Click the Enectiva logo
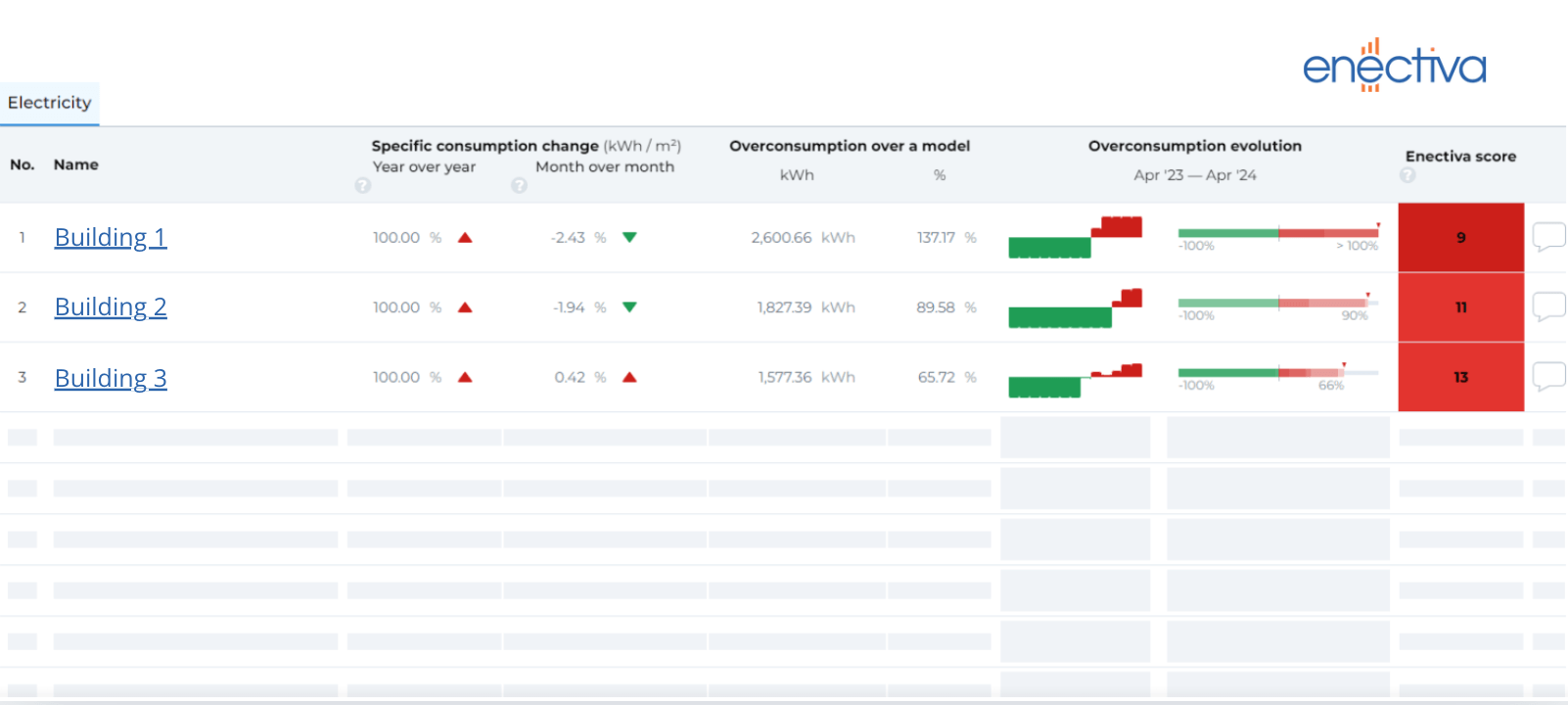The height and width of the screenshot is (705, 1568). click(1394, 66)
